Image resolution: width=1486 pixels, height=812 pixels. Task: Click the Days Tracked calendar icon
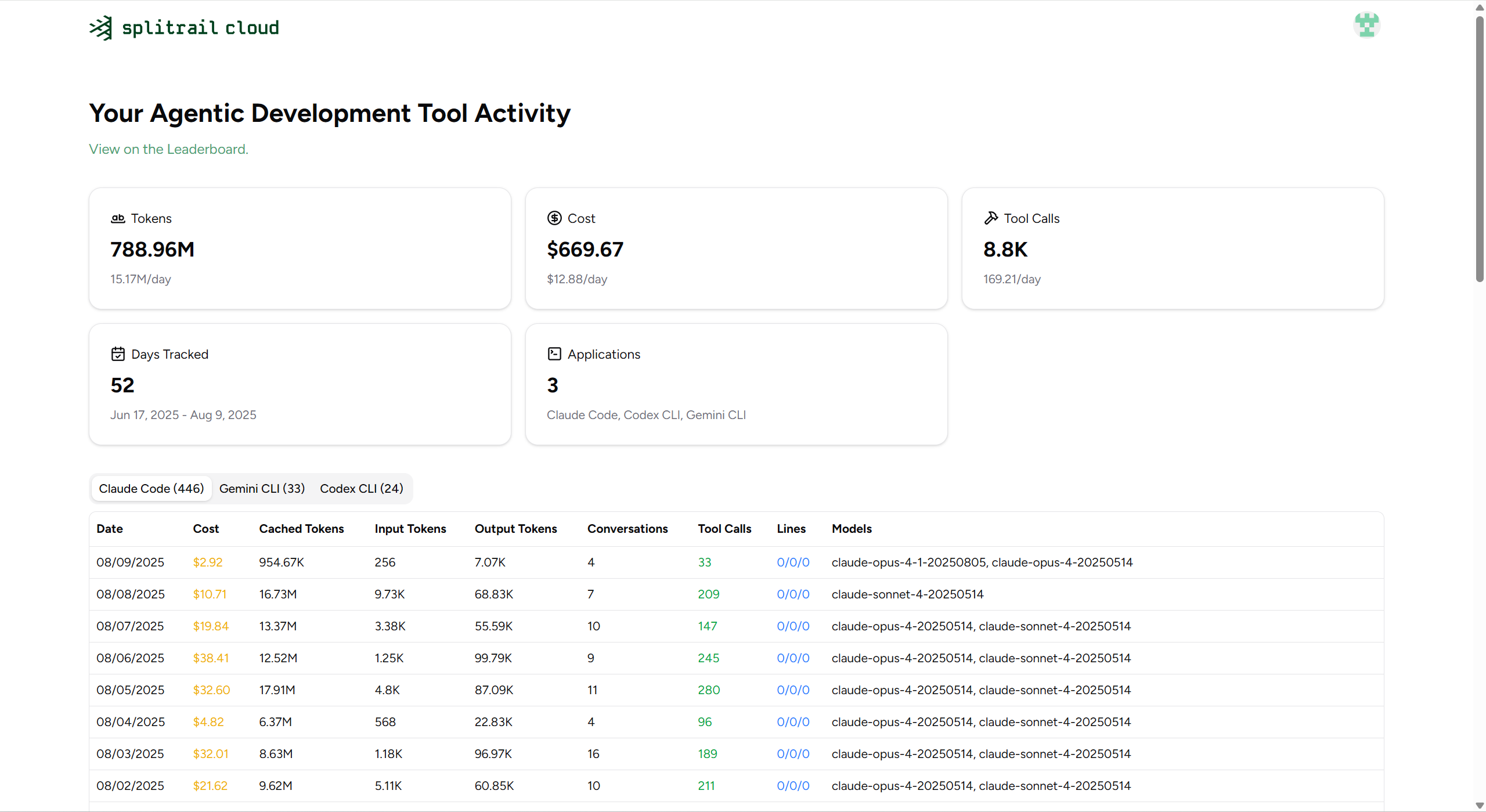118,354
